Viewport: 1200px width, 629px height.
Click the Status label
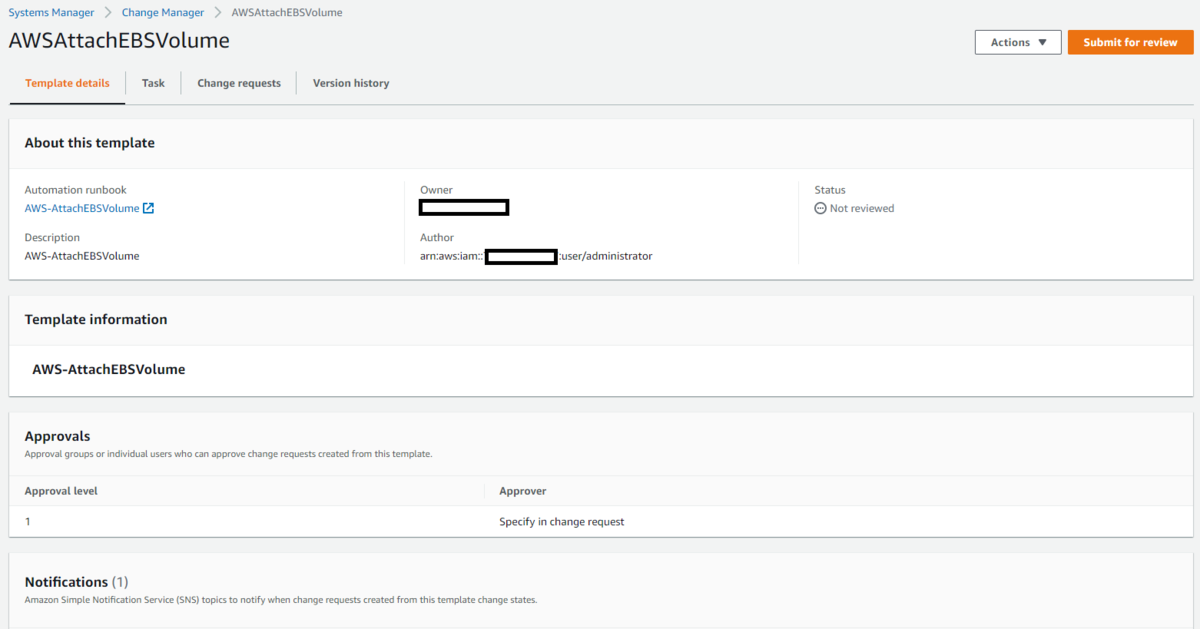click(x=830, y=190)
